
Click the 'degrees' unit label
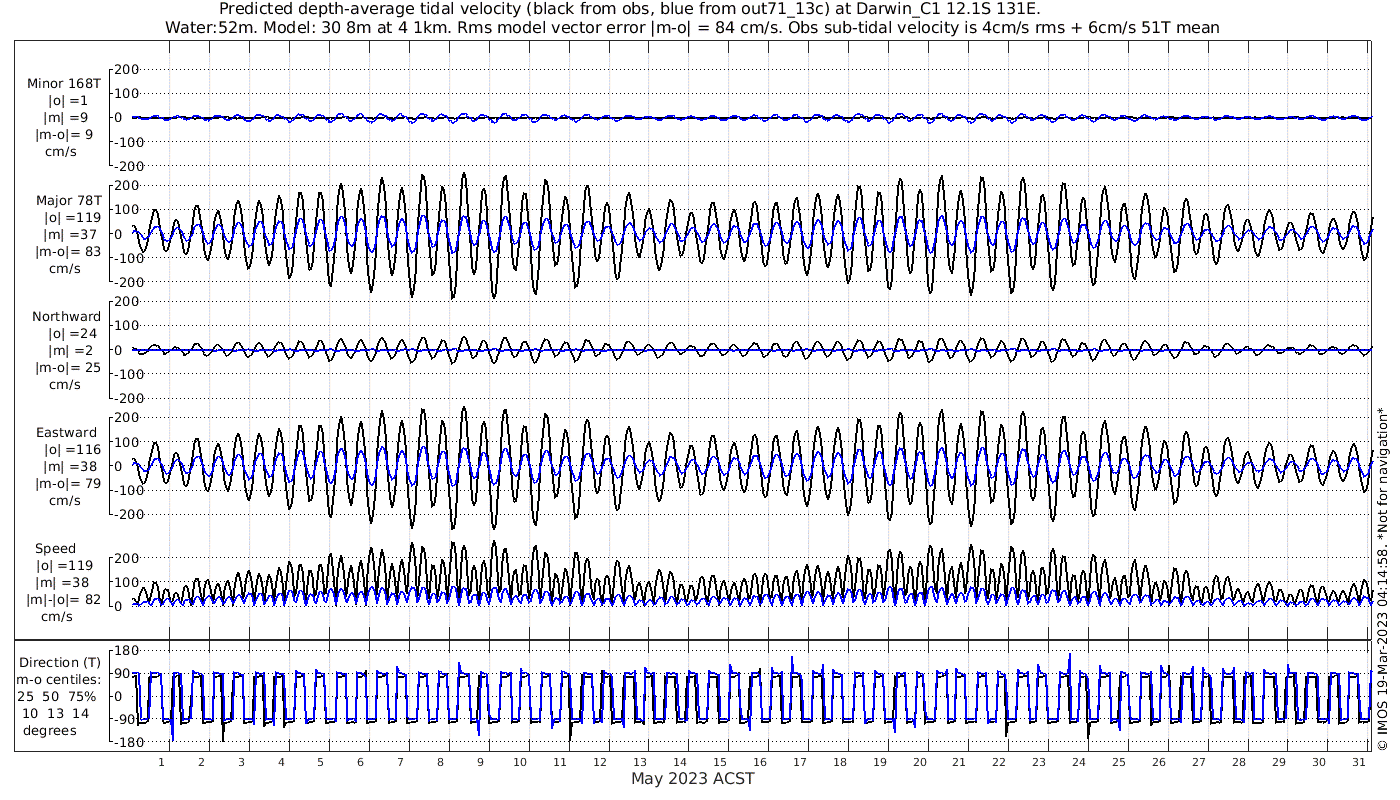(50, 730)
